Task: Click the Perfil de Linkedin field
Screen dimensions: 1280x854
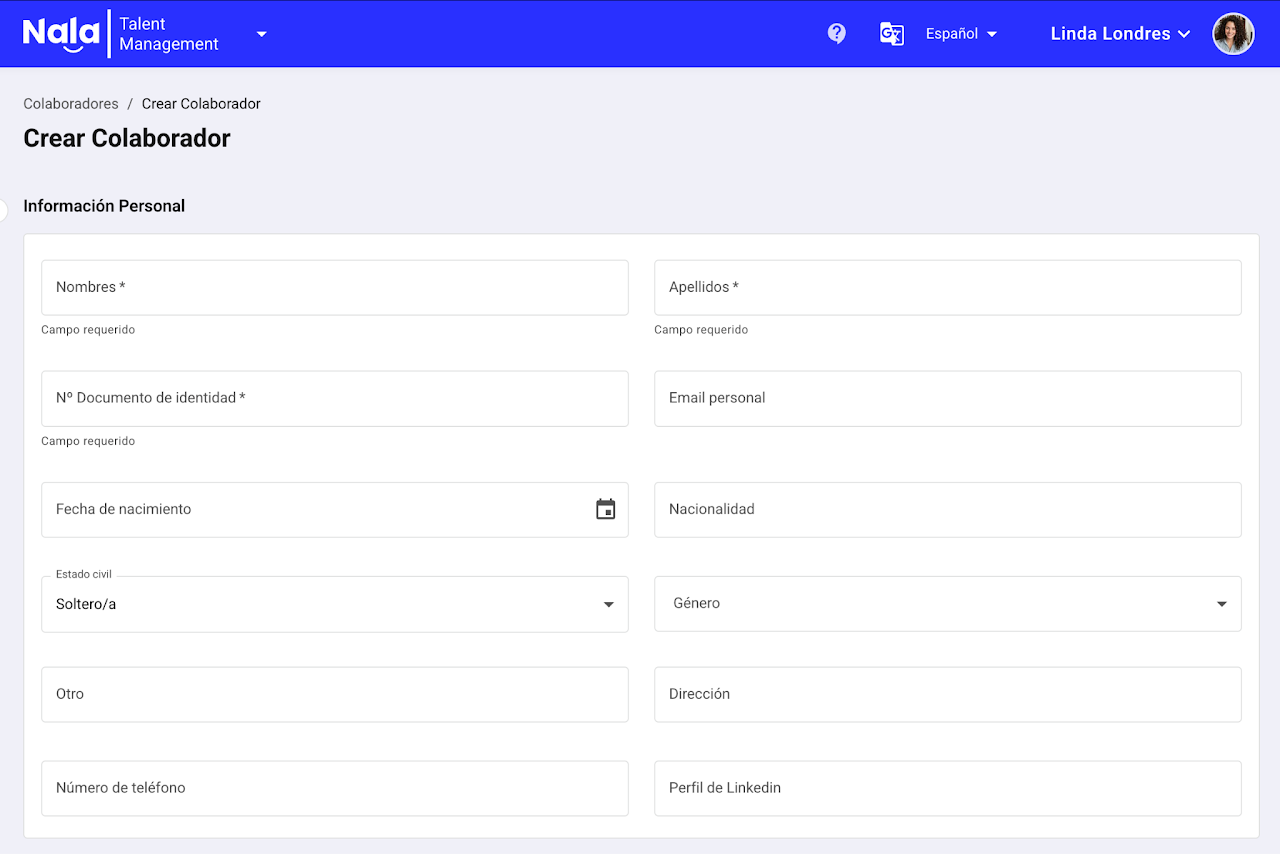Action: pos(947,789)
